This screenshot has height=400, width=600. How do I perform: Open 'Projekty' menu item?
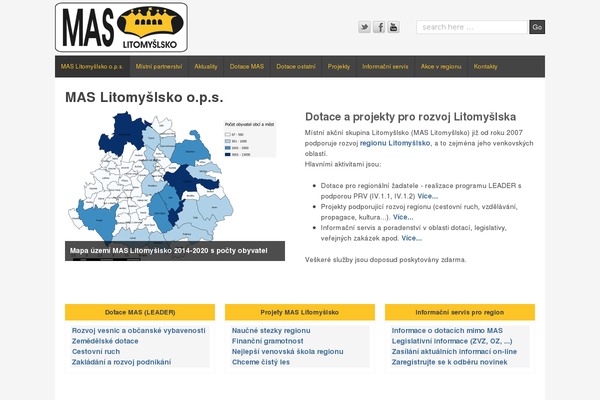click(x=339, y=67)
